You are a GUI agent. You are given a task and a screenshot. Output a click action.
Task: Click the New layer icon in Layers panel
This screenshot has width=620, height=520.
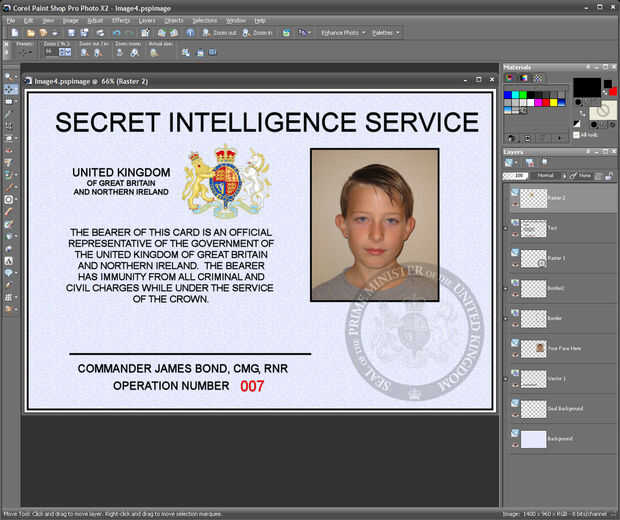tap(509, 163)
